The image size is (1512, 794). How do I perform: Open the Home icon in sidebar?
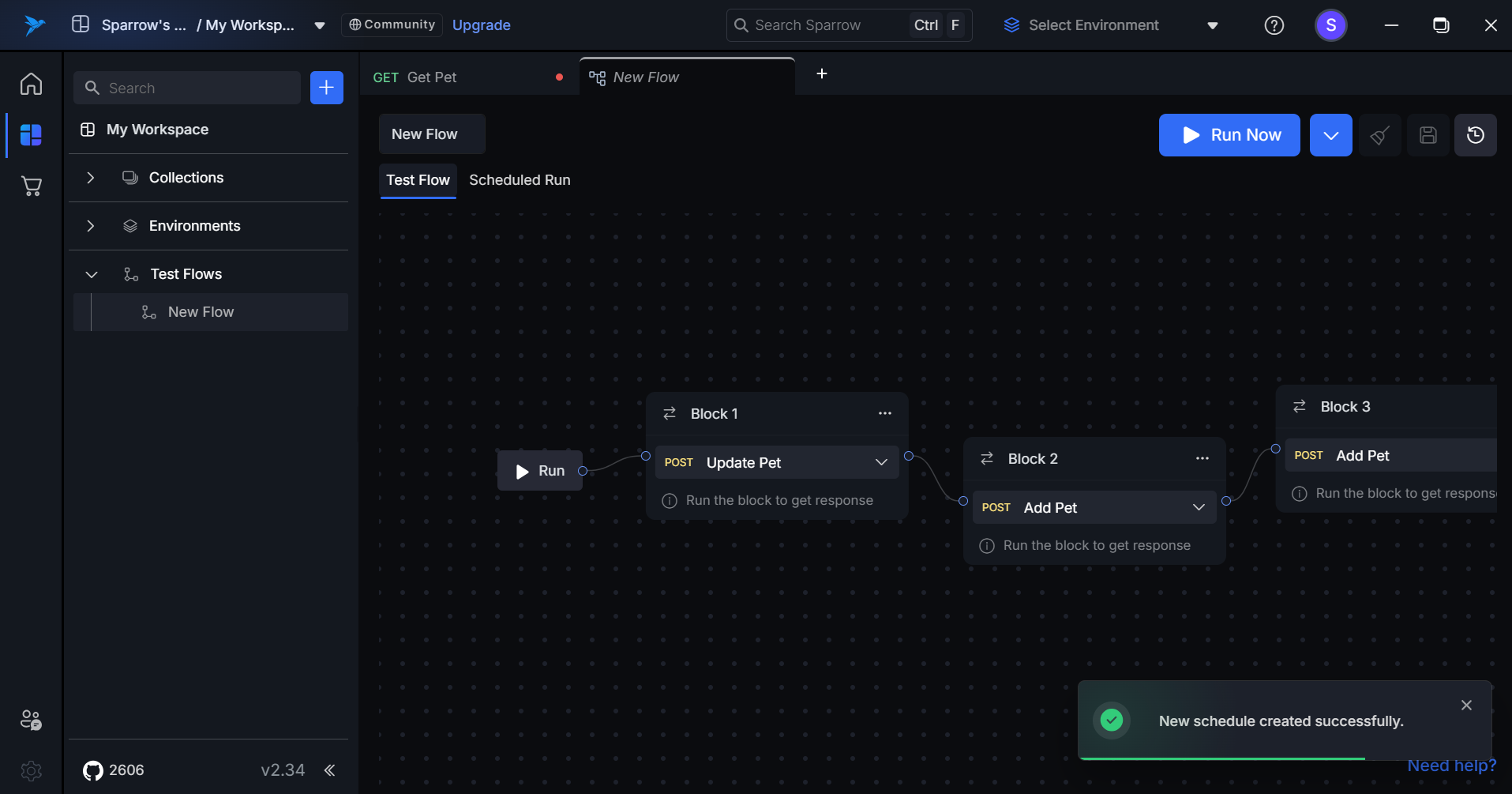click(31, 84)
